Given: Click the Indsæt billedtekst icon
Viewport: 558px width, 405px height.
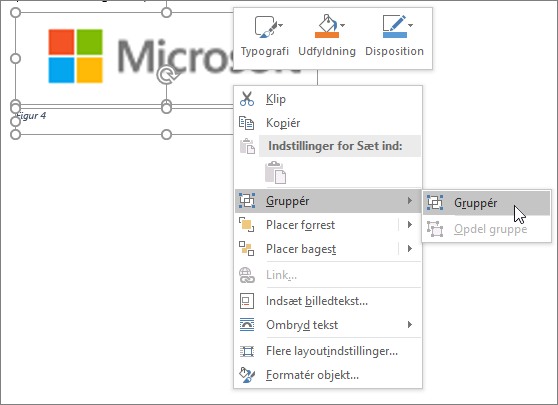Looking at the screenshot, I should click(x=247, y=301).
